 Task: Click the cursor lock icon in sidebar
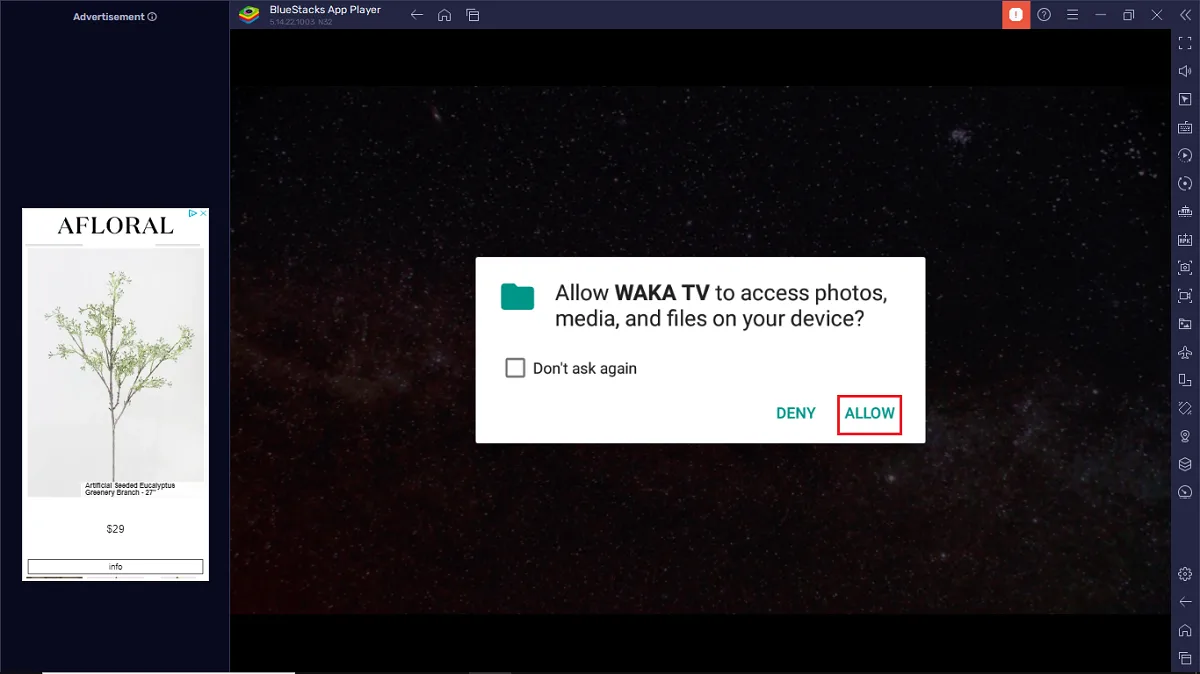tap(1185, 99)
